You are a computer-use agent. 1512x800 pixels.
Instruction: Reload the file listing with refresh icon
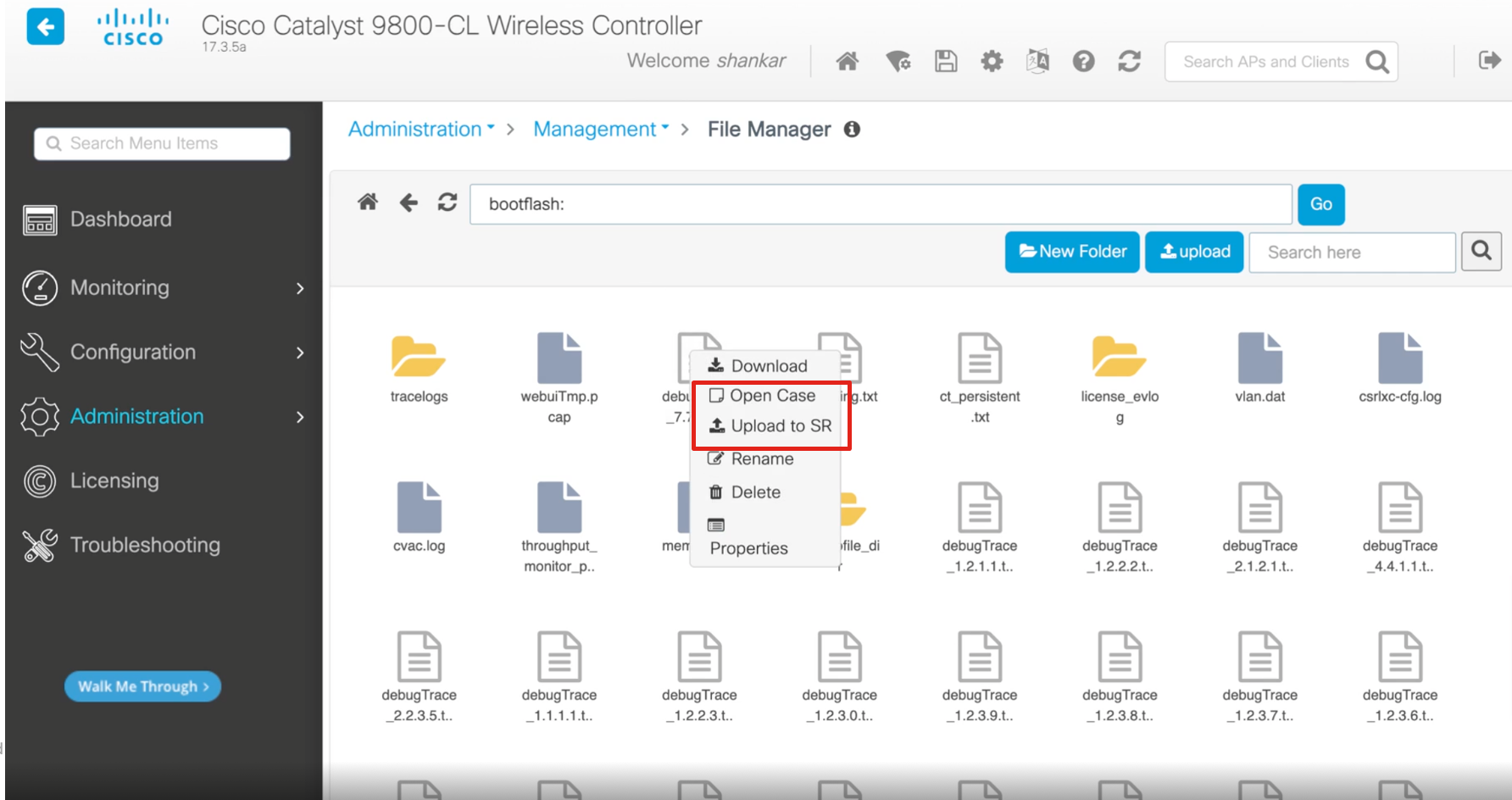pyautogui.click(x=447, y=202)
